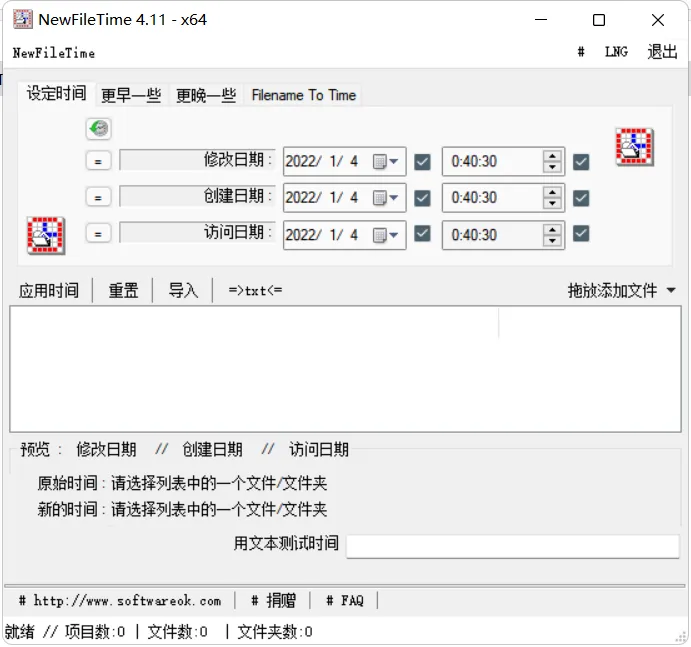The height and width of the screenshot is (647, 691).
Task: Click the = button beside 修改日期
Action: point(98,161)
